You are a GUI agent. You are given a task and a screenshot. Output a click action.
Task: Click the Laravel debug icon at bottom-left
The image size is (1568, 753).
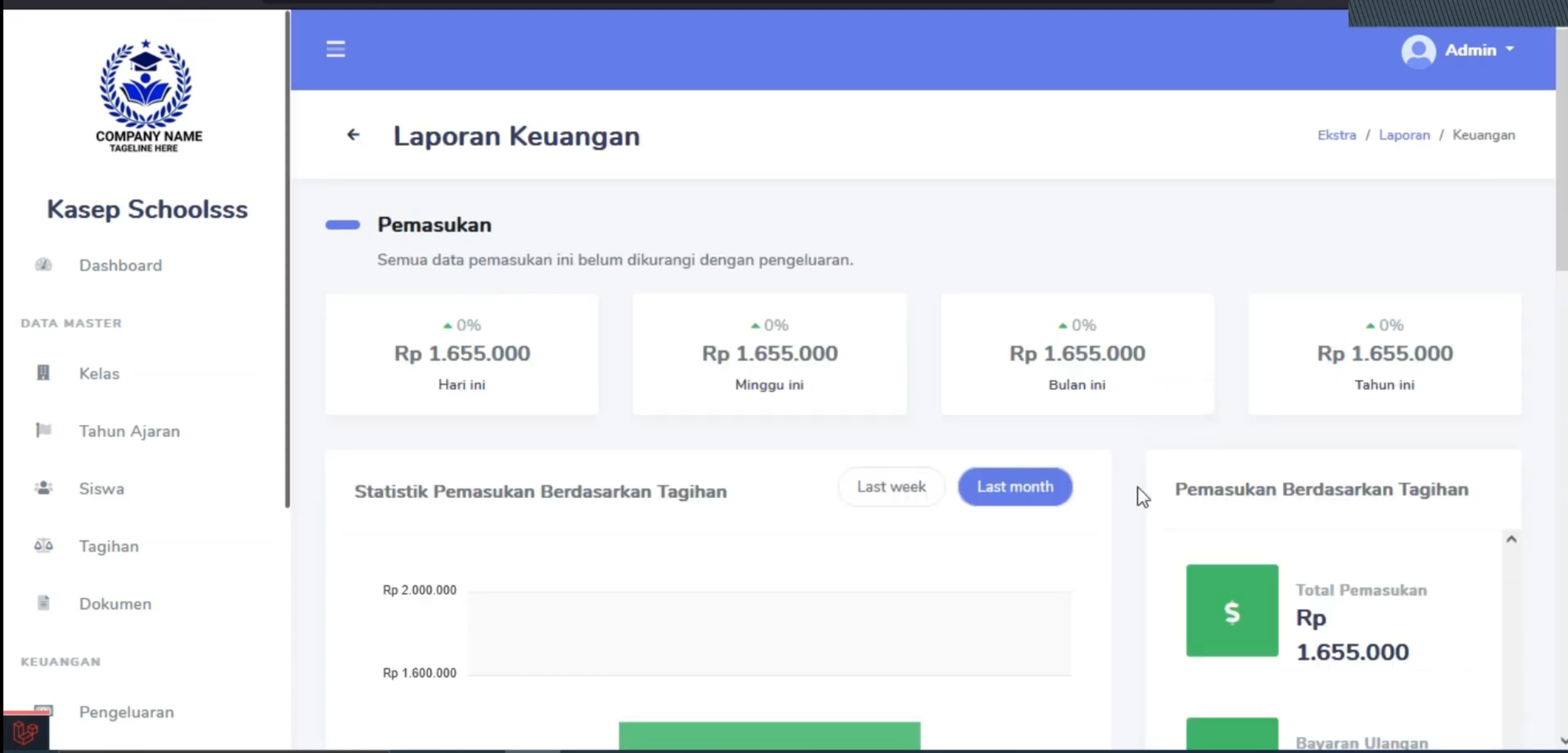pyautogui.click(x=25, y=732)
